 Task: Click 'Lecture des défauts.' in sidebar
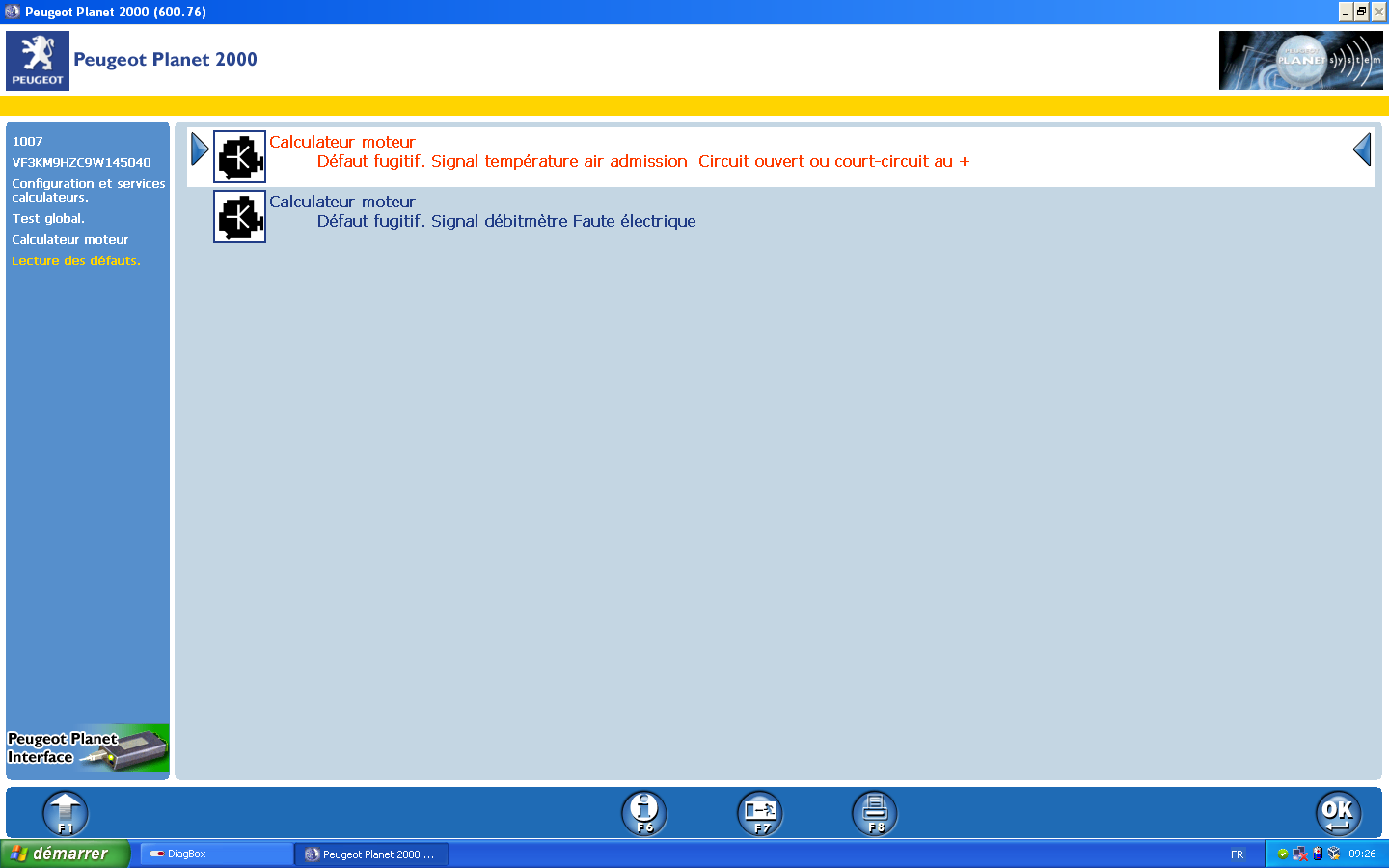[76, 261]
